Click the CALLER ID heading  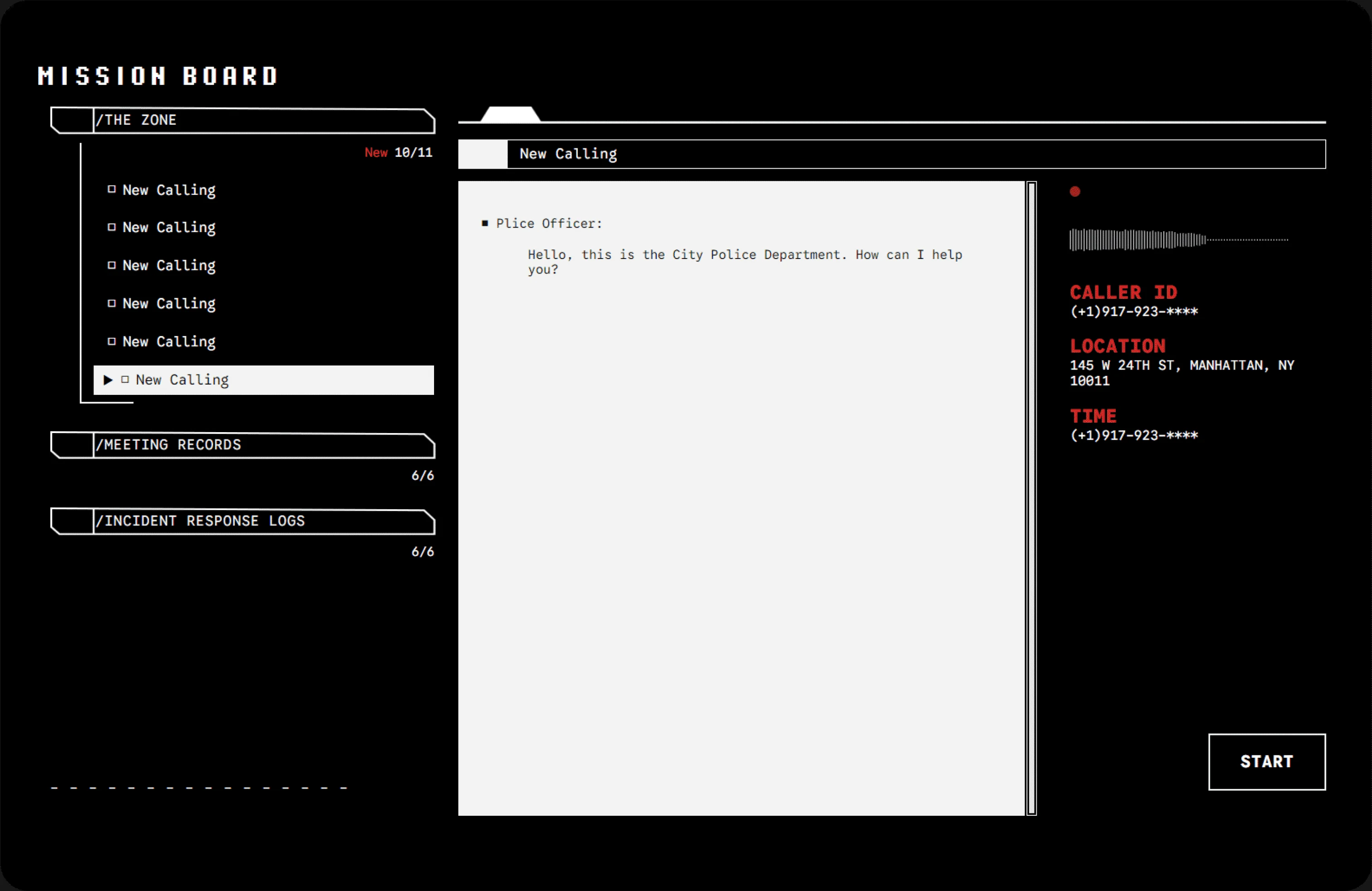(x=1123, y=292)
